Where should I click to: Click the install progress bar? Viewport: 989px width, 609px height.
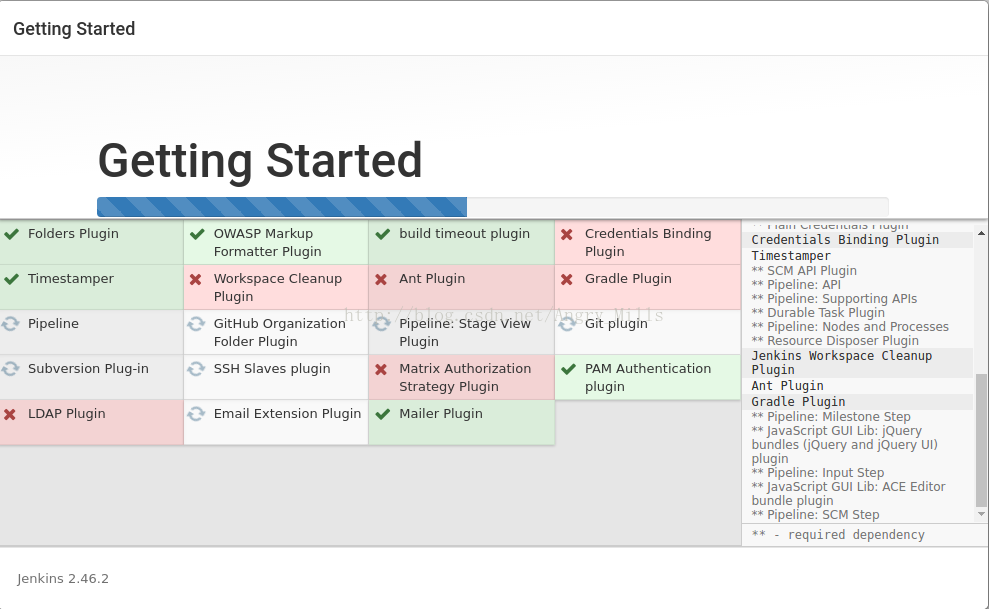tap(493, 207)
